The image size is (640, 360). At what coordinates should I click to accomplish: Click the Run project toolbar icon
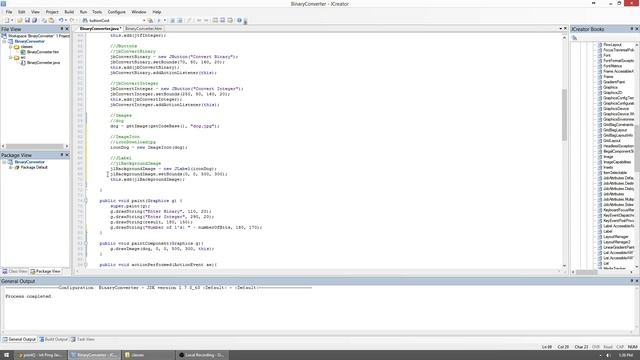point(159,20)
